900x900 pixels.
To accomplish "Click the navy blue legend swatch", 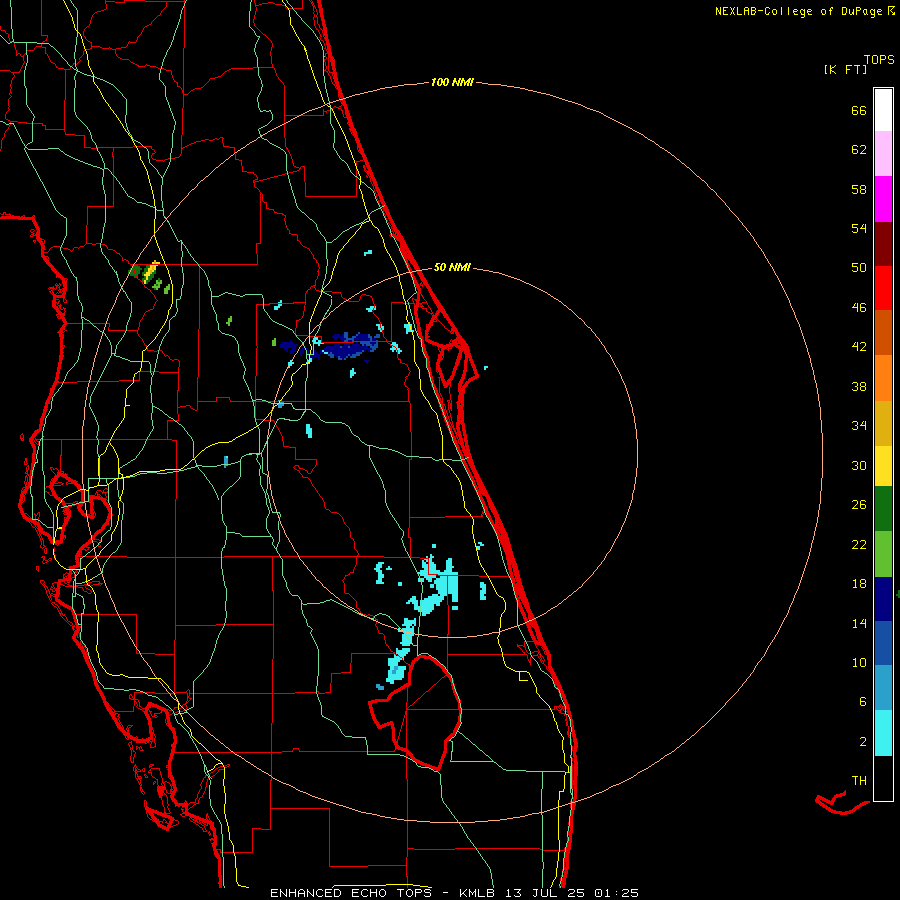I will pyautogui.click(x=883, y=599).
